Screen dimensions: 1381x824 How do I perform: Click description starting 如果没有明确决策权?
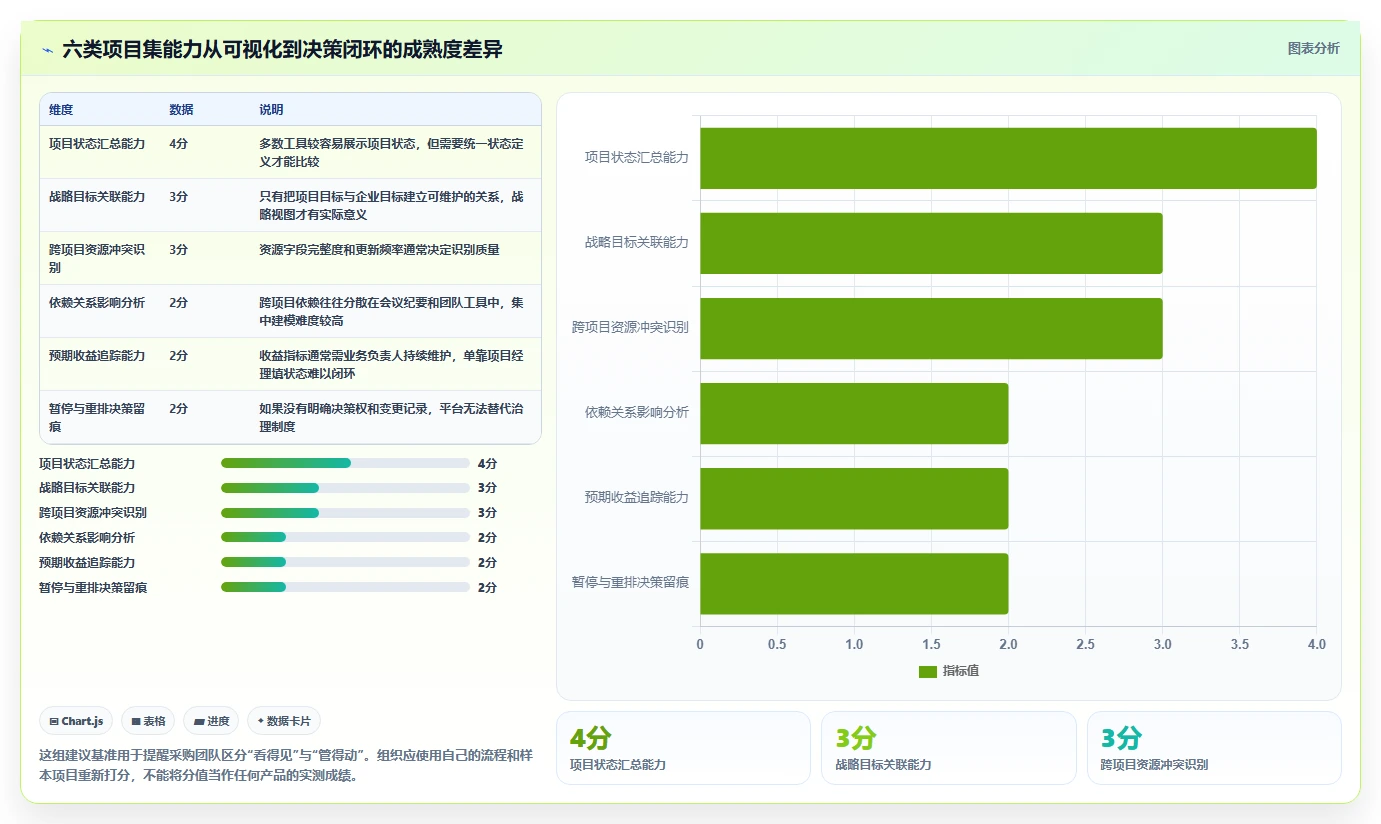click(x=391, y=418)
